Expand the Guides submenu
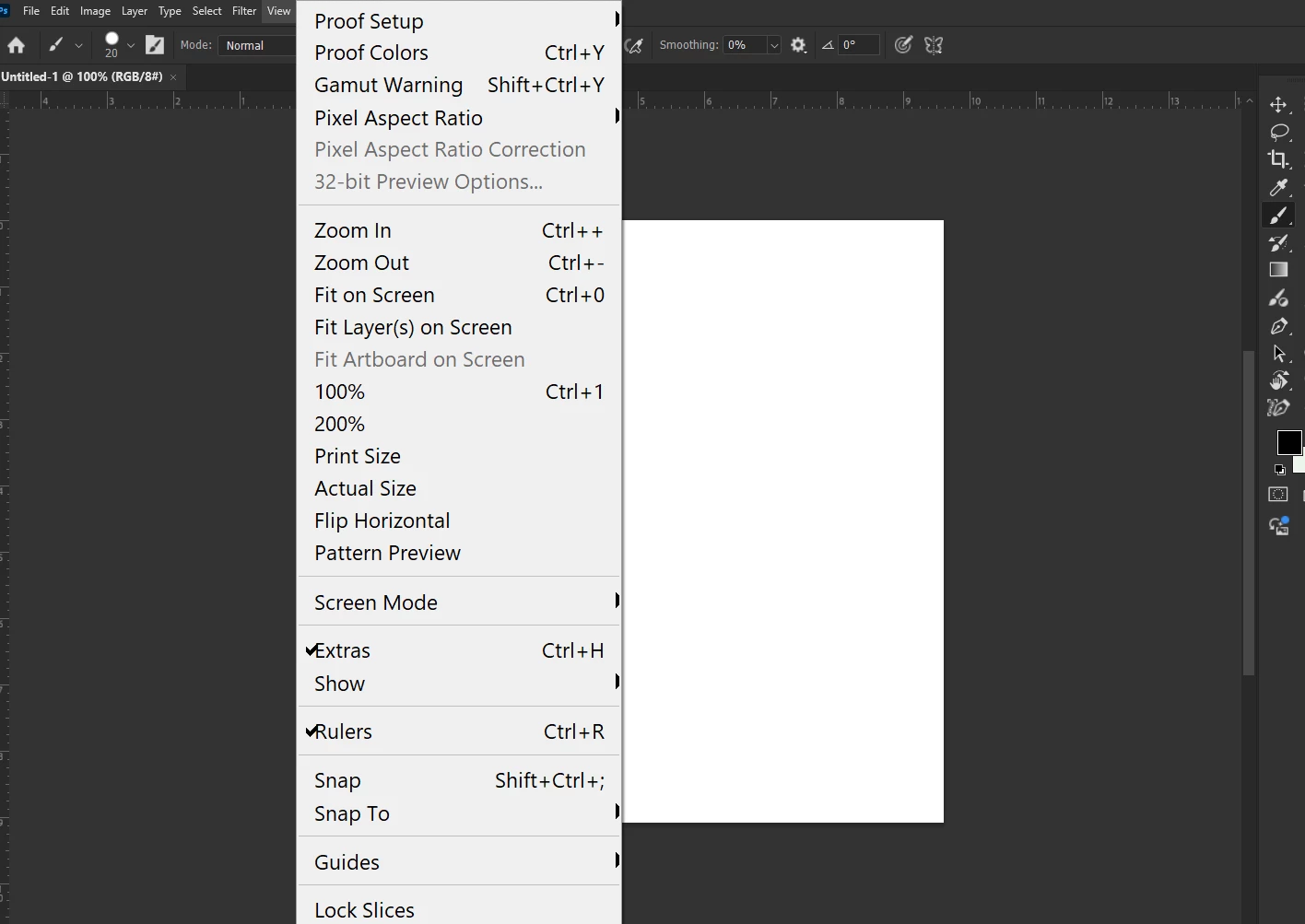 coord(459,862)
